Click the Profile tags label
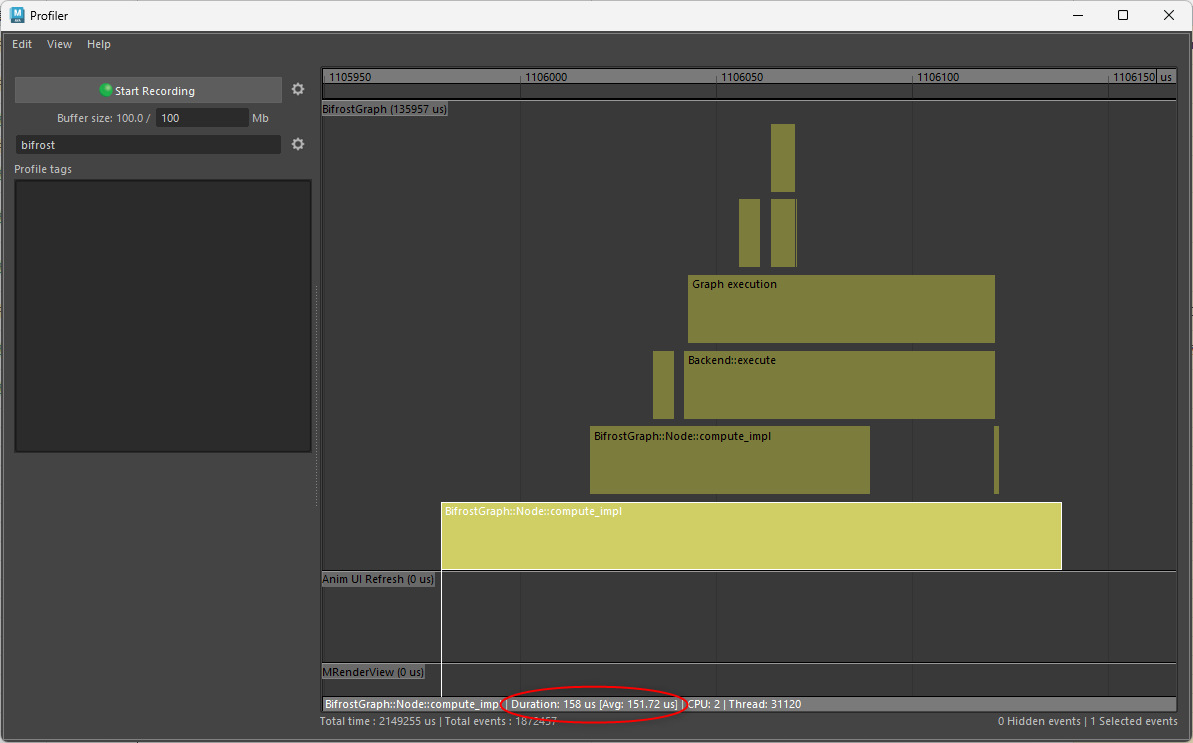1193x743 pixels. (x=43, y=169)
